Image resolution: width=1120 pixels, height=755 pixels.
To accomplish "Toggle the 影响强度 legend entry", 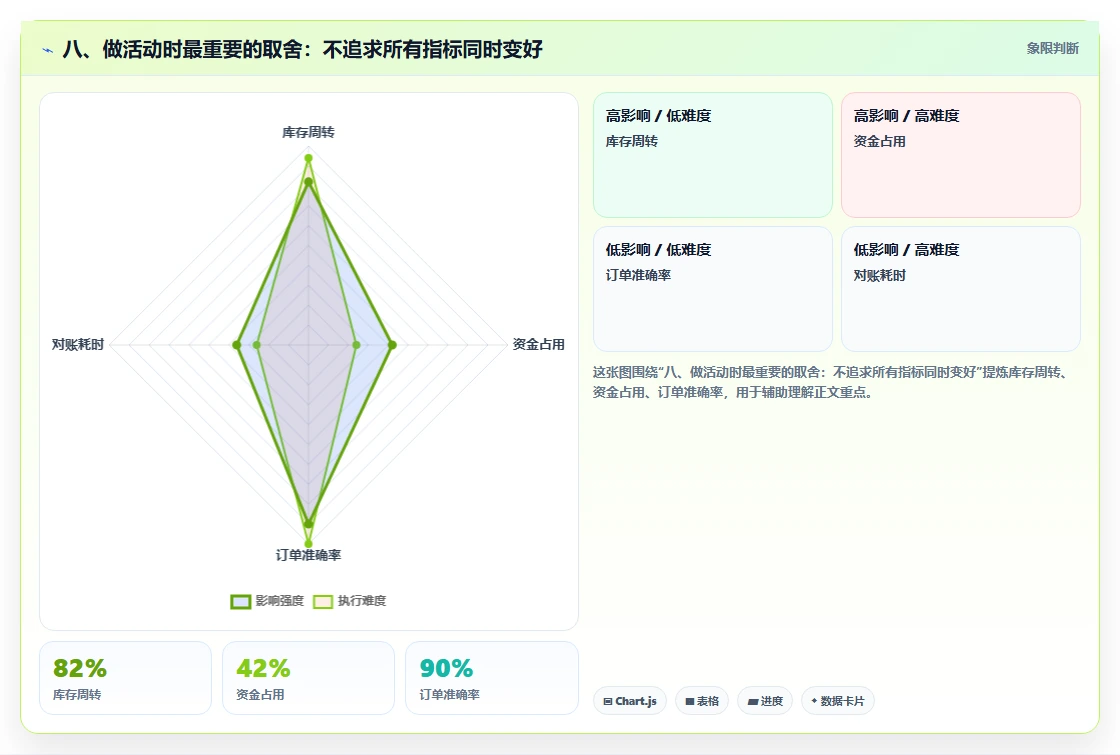I will click(x=267, y=601).
